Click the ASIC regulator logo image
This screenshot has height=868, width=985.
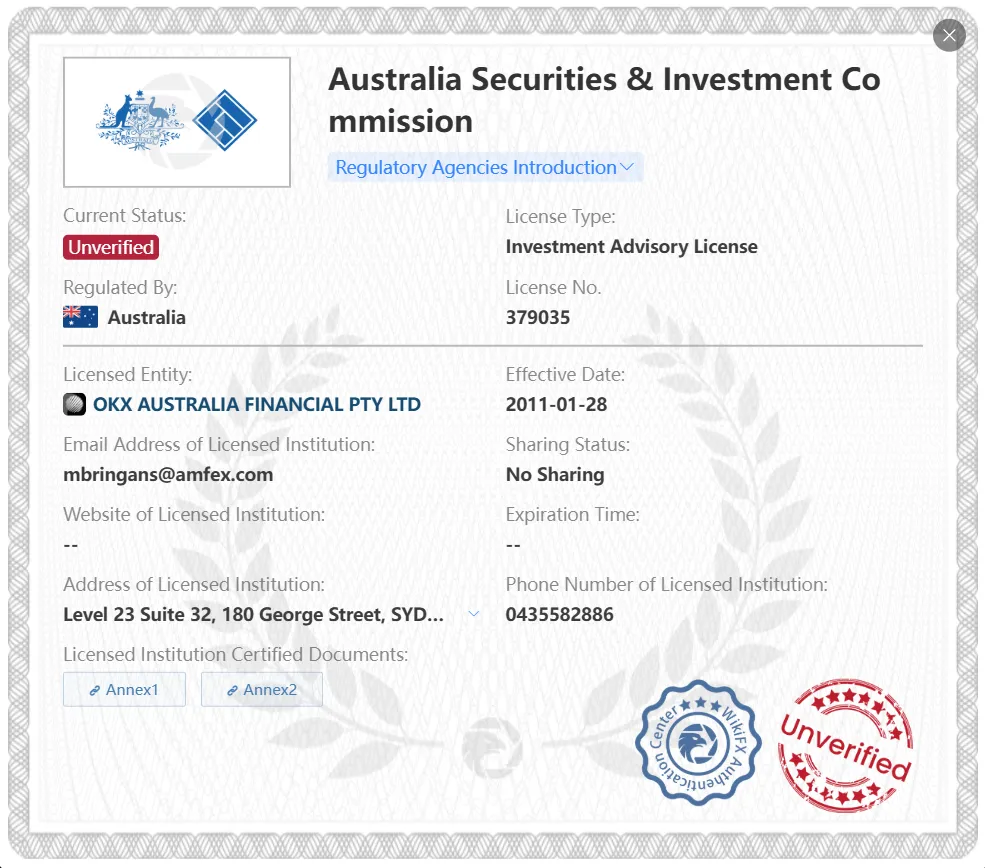coord(177,122)
